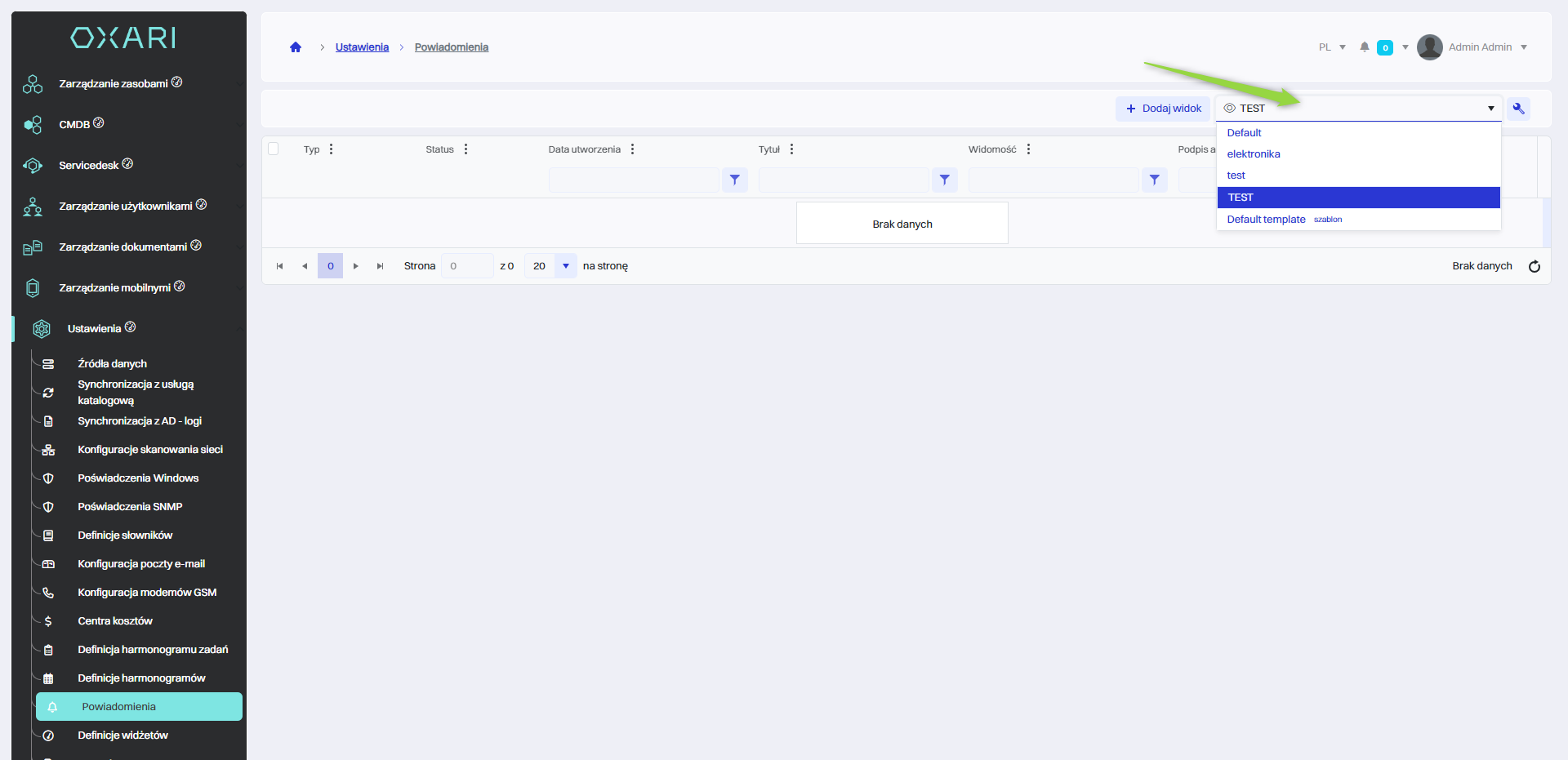
Task: Select the elektronika view option
Action: click(x=1253, y=154)
